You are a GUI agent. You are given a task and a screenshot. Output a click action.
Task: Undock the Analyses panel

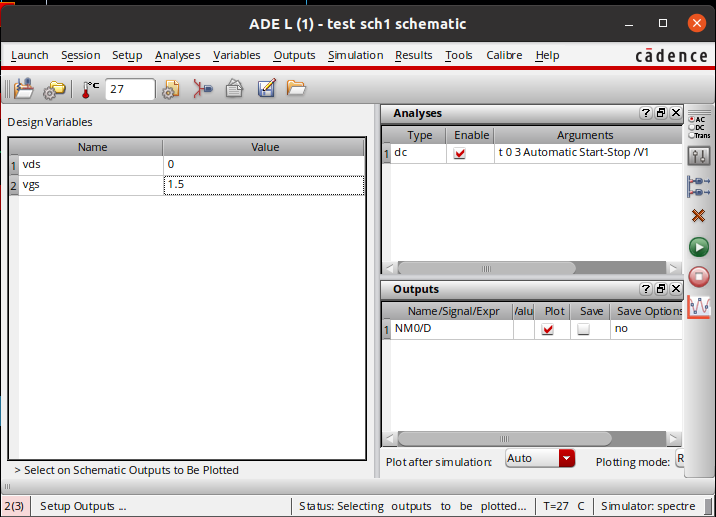pyautogui.click(x=661, y=113)
